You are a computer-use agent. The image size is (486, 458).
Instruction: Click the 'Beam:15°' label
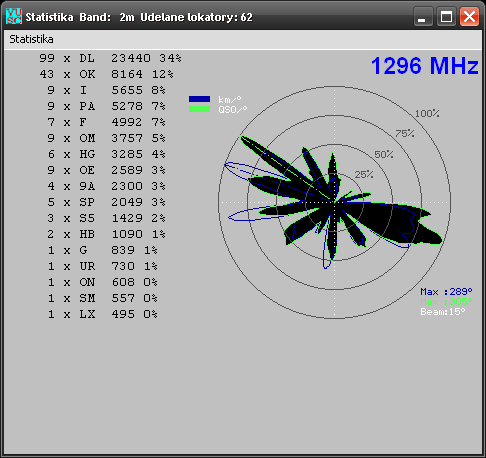443,312
